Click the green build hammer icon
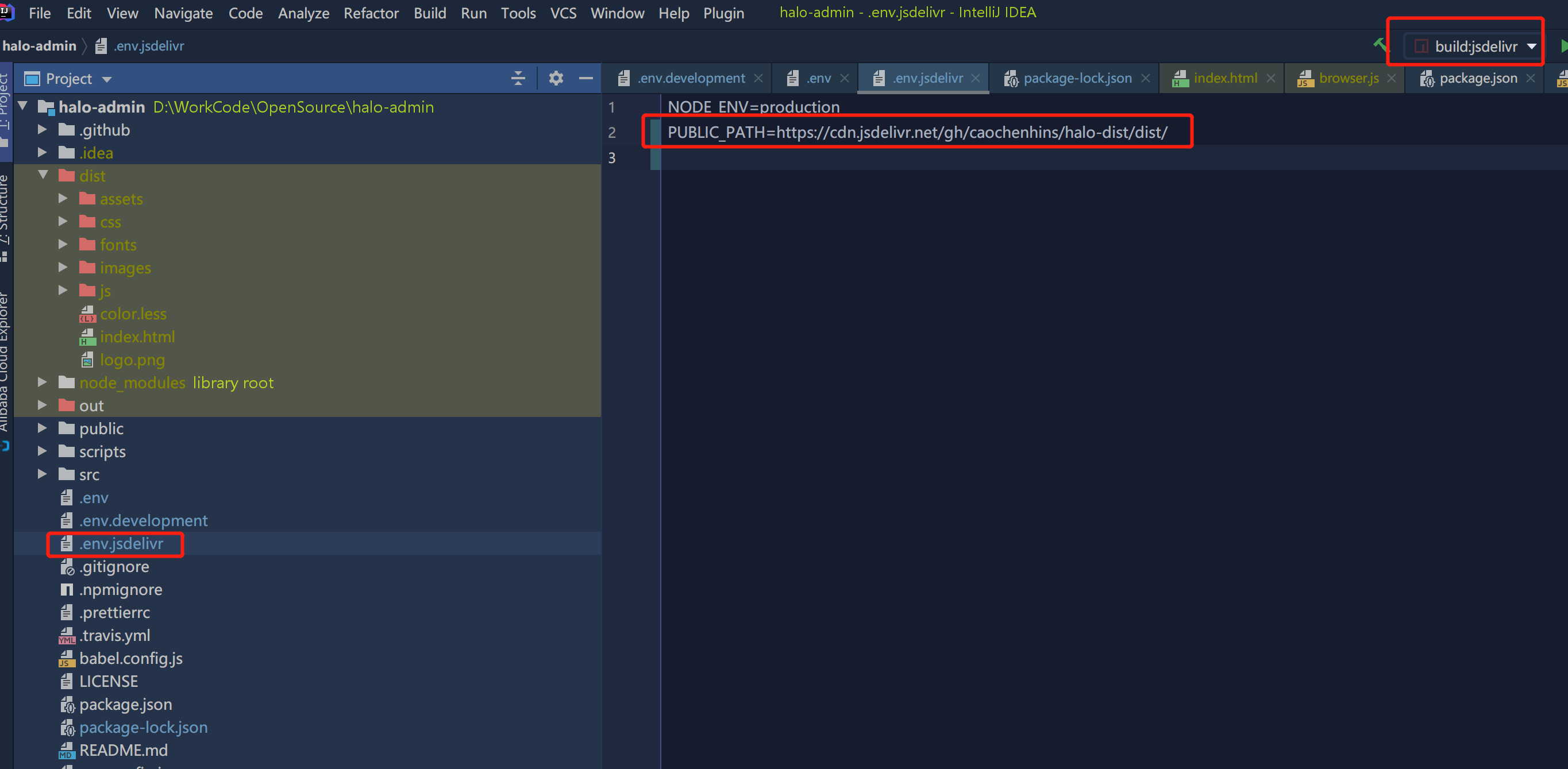 pos(1380,45)
